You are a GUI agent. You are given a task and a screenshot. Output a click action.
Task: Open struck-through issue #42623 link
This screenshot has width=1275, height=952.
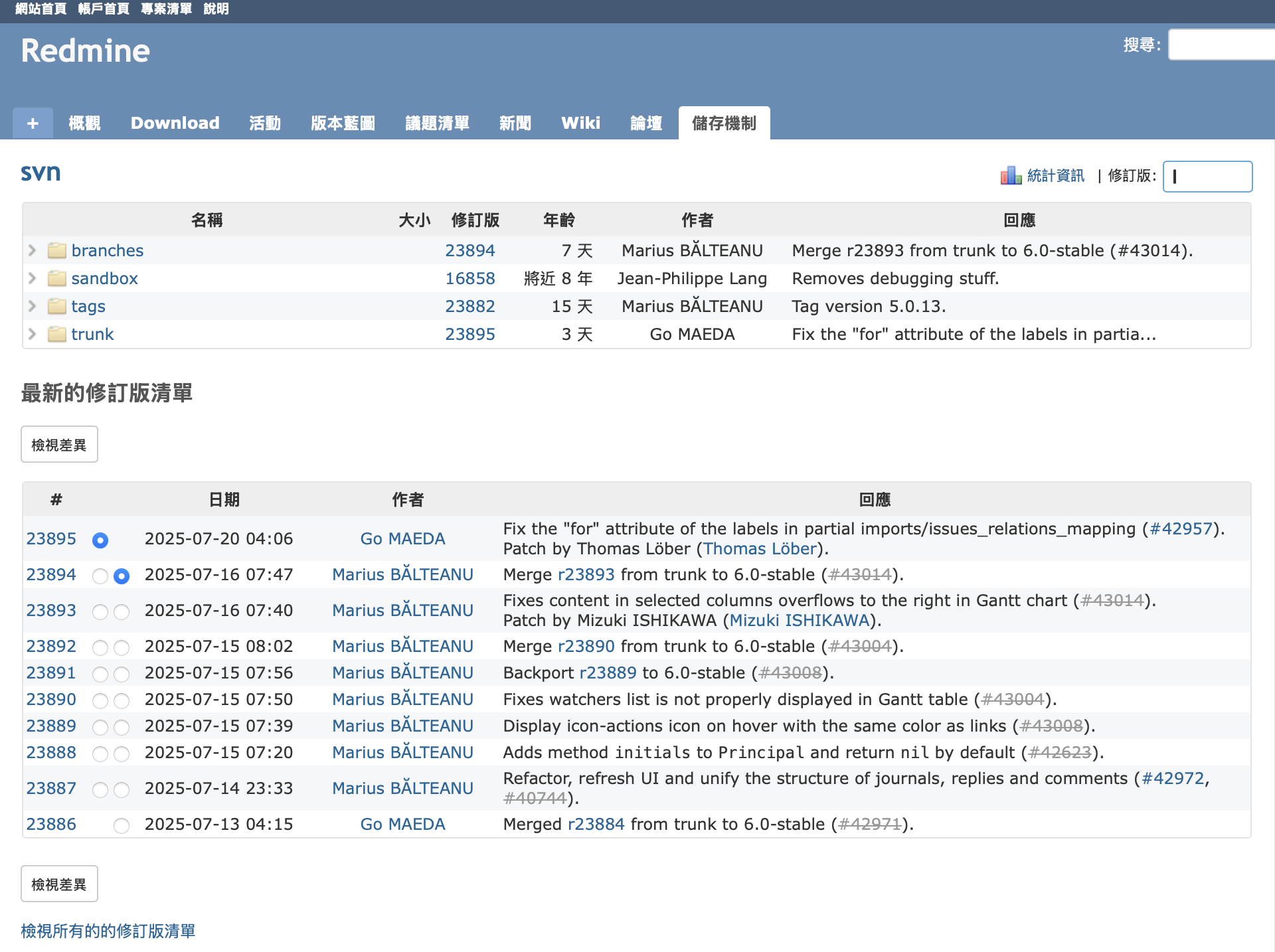(x=1060, y=752)
